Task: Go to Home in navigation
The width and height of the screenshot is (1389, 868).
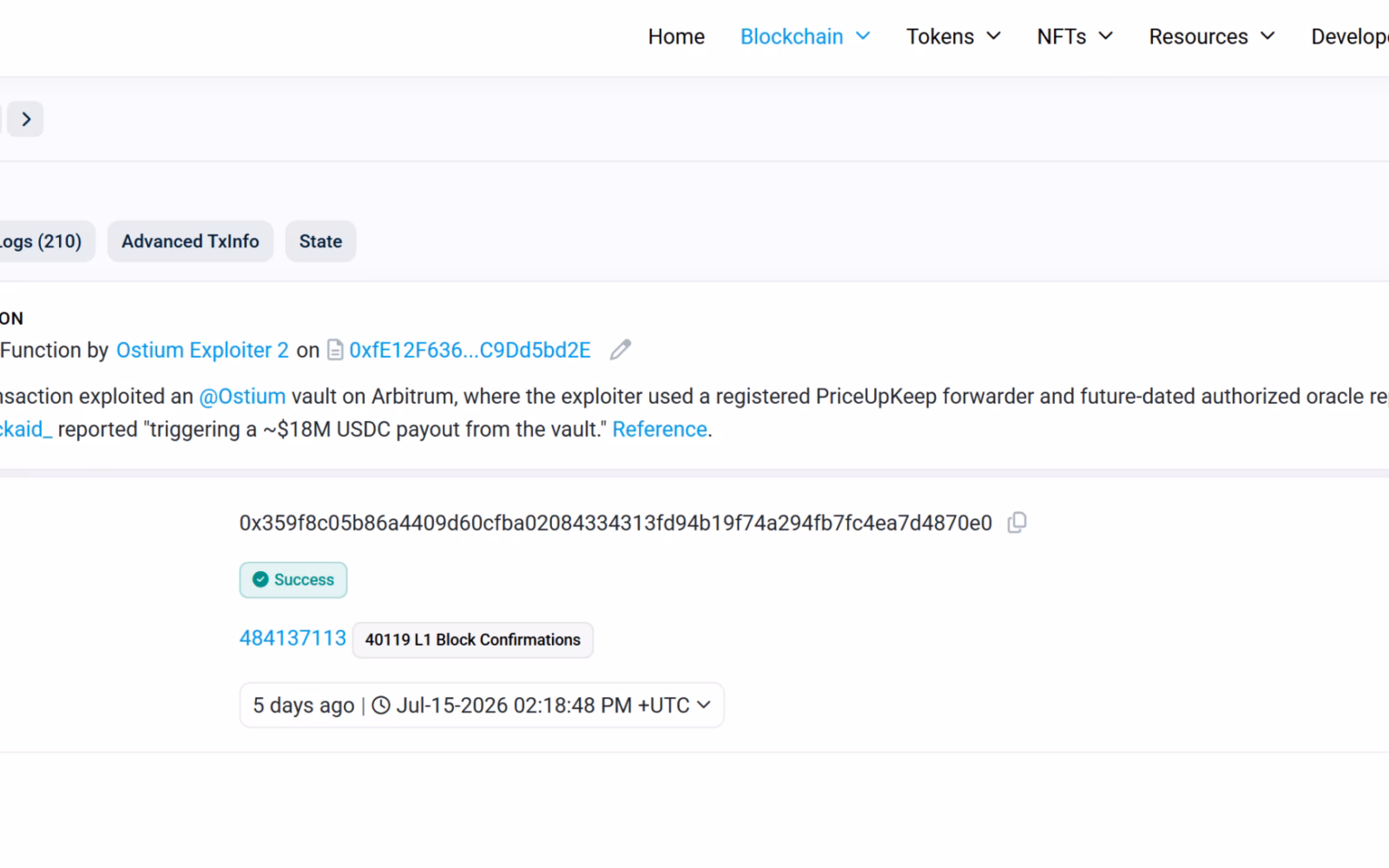Action: coord(676,36)
